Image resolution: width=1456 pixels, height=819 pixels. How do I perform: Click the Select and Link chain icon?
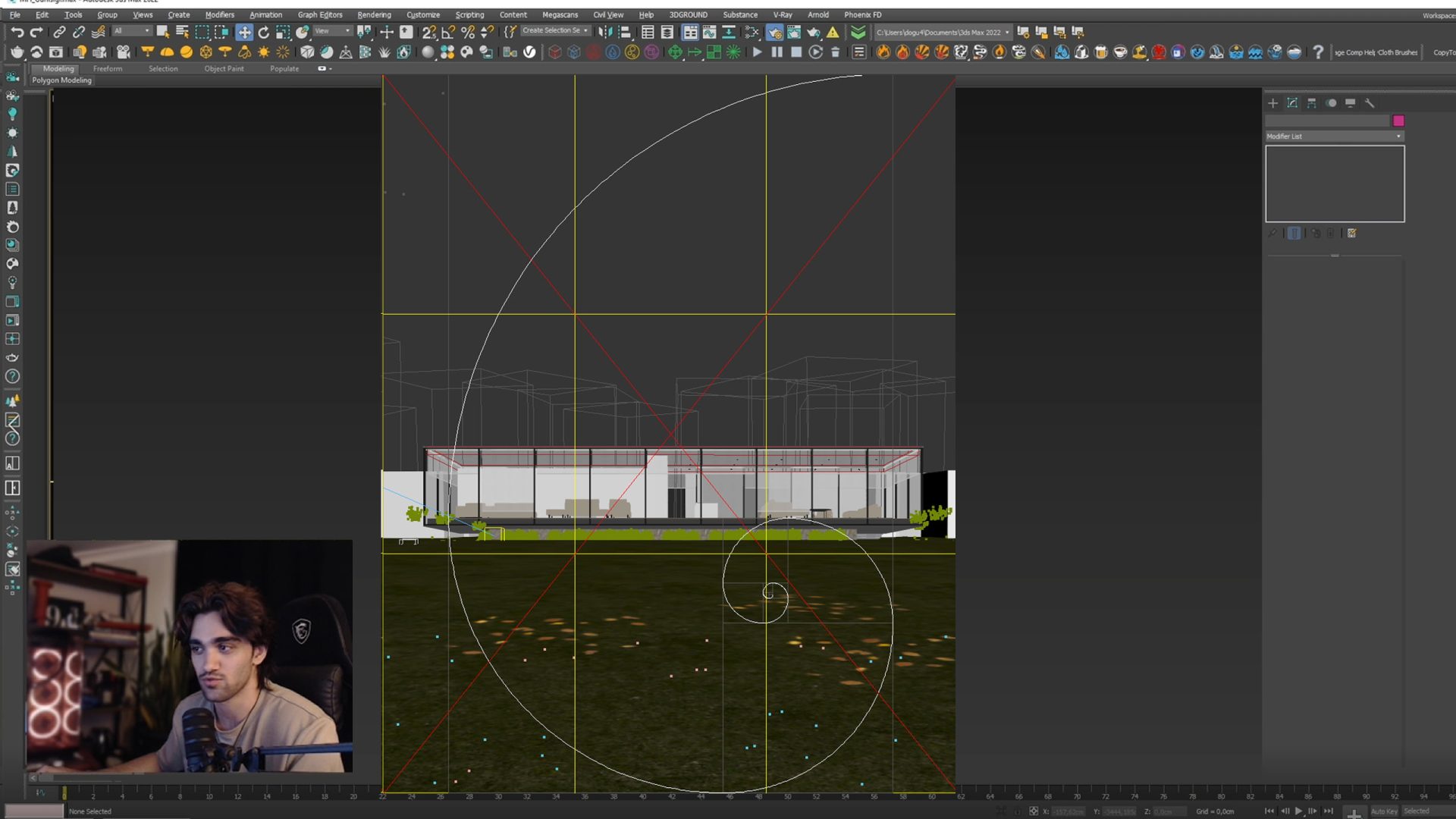click(x=59, y=32)
